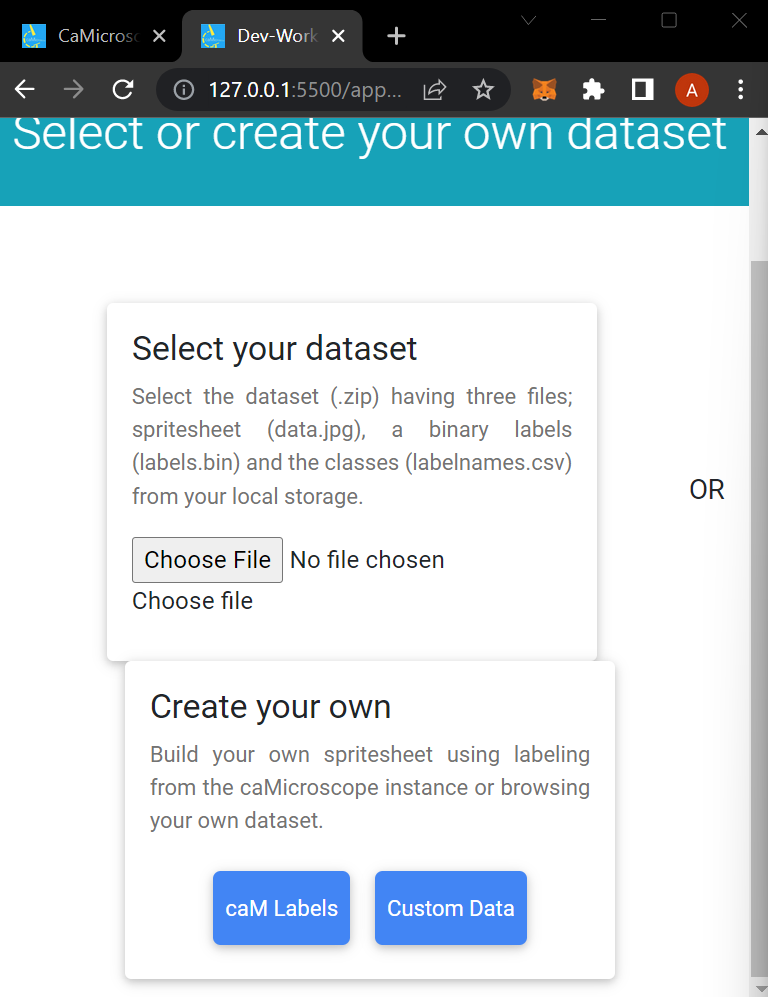Open the browser extensions puzzle icon
This screenshot has height=997, width=768.
(x=593, y=90)
